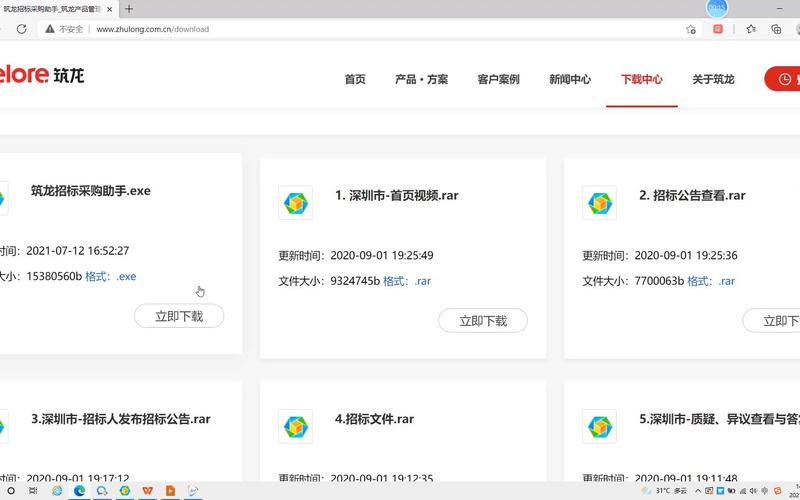Screen dimensions: 800x500
Task: Click the 5.深圳市-质疑 file icon
Action: point(599,427)
